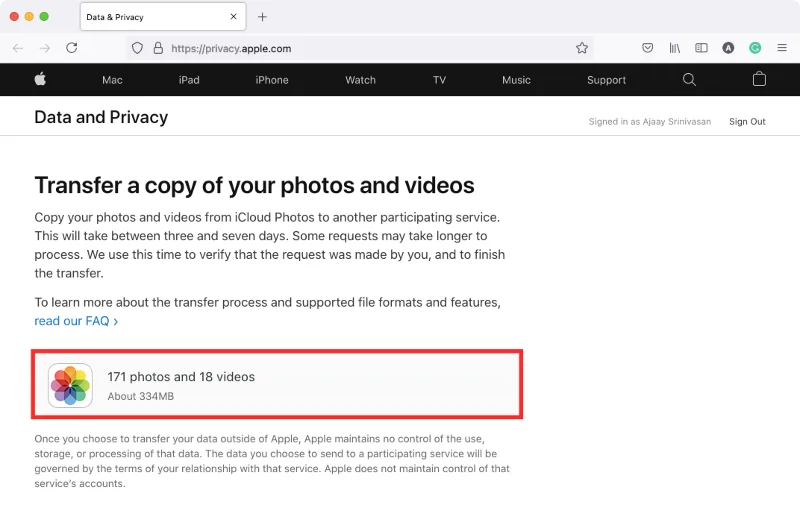Open the Support menu item

coord(606,80)
